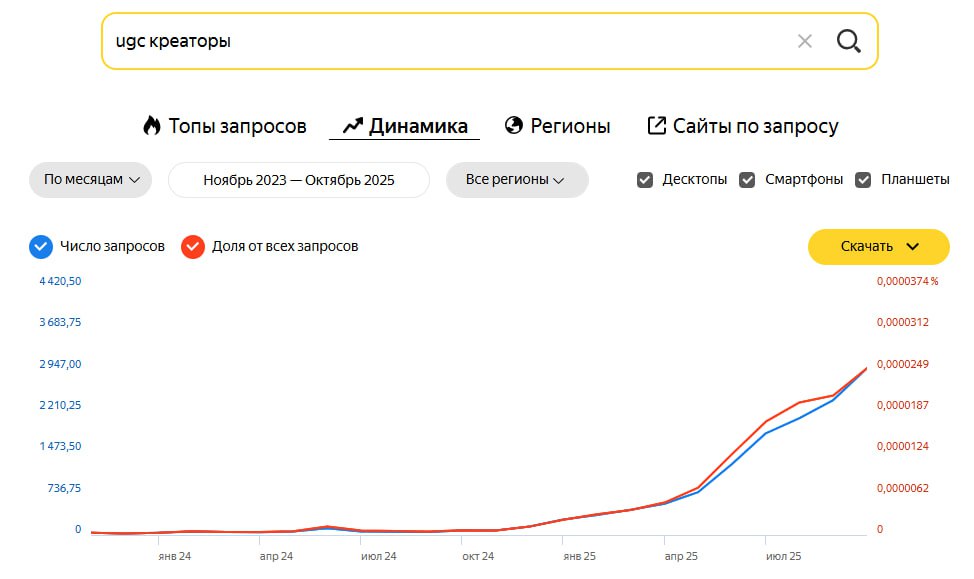Open the Топы запросов tab

[x=225, y=126]
